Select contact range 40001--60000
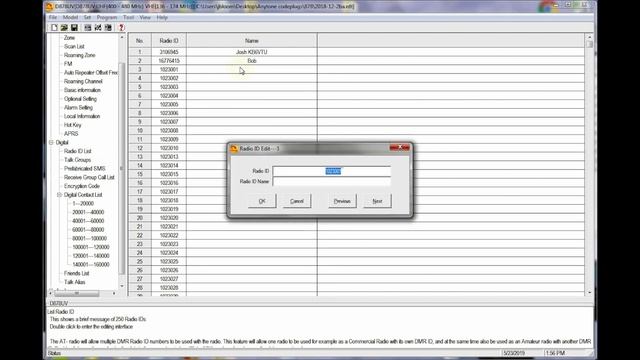 pos(88,221)
